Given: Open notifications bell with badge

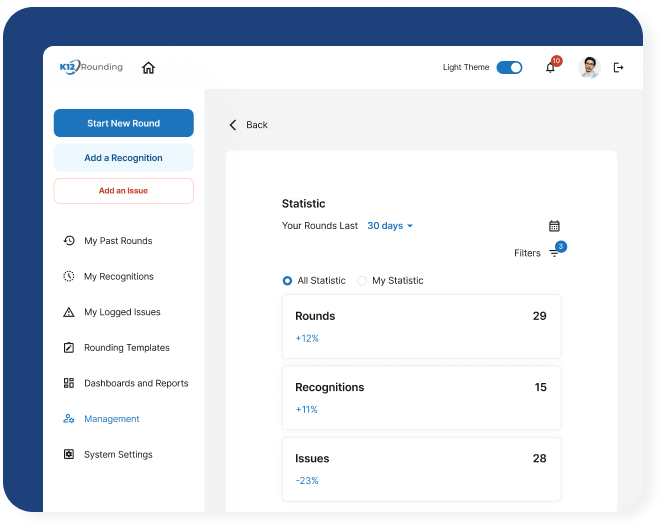Looking at the screenshot, I should (550, 68).
